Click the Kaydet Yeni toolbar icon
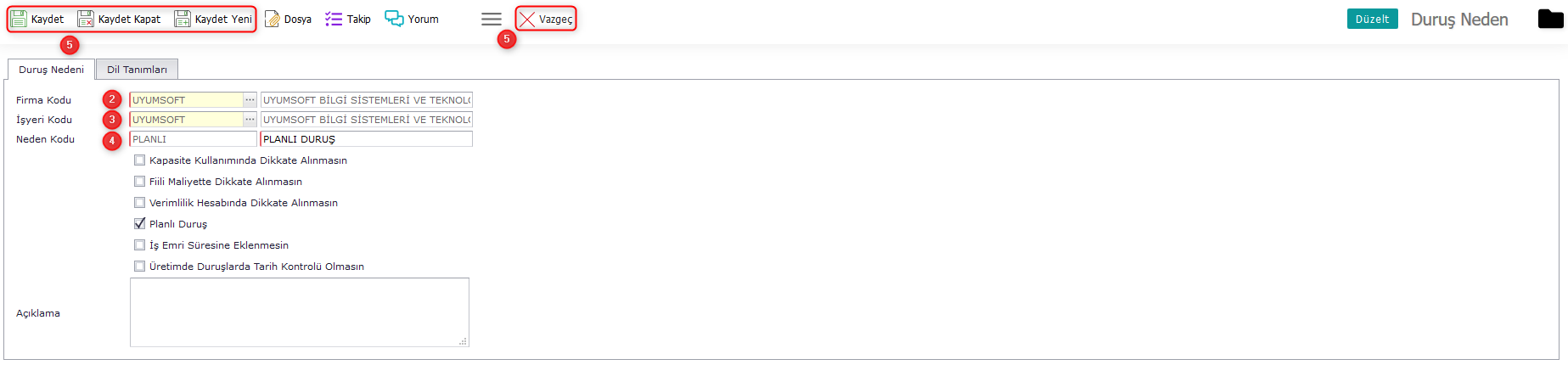The image size is (1568, 365). point(183,19)
